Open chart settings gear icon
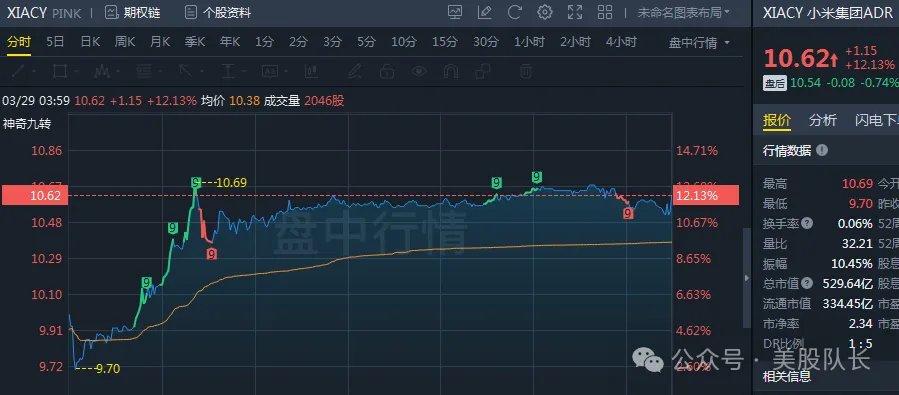 tap(545, 12)
